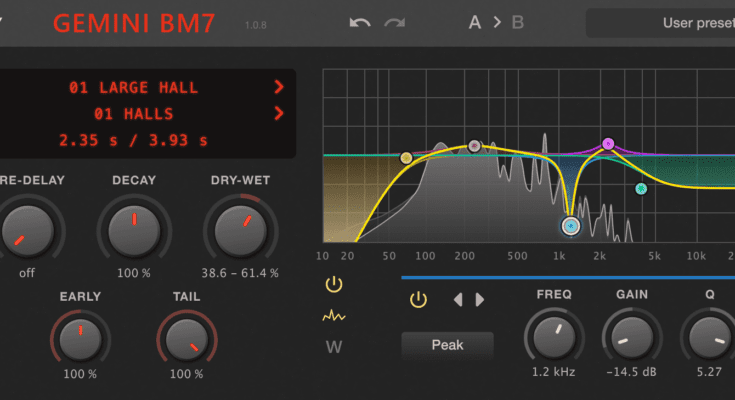
Task: Show the spectrum analyzer waveform icon
Action: pyautogui.click(x=334, y=316)
